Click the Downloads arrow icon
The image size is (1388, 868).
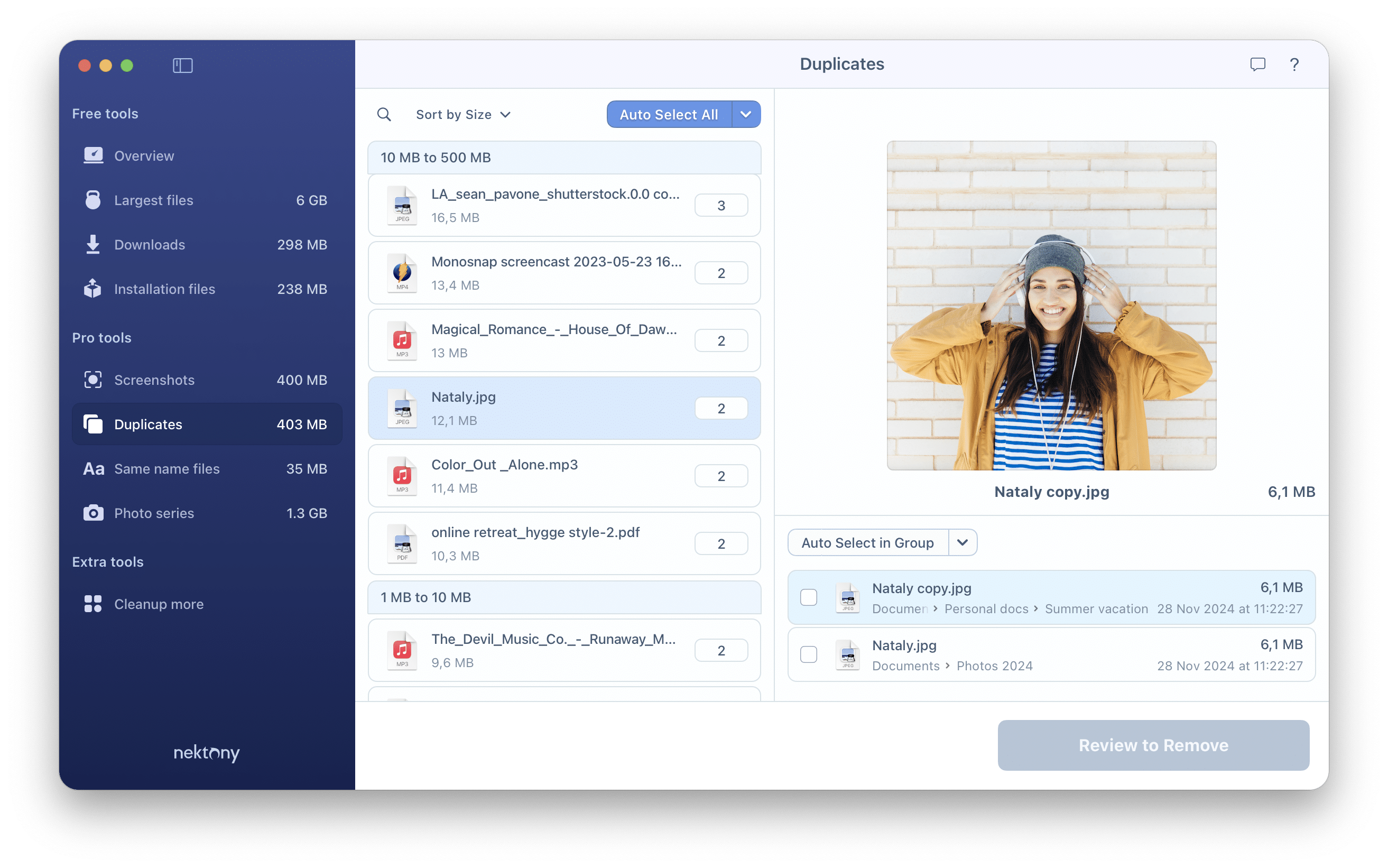pos(93,245)
